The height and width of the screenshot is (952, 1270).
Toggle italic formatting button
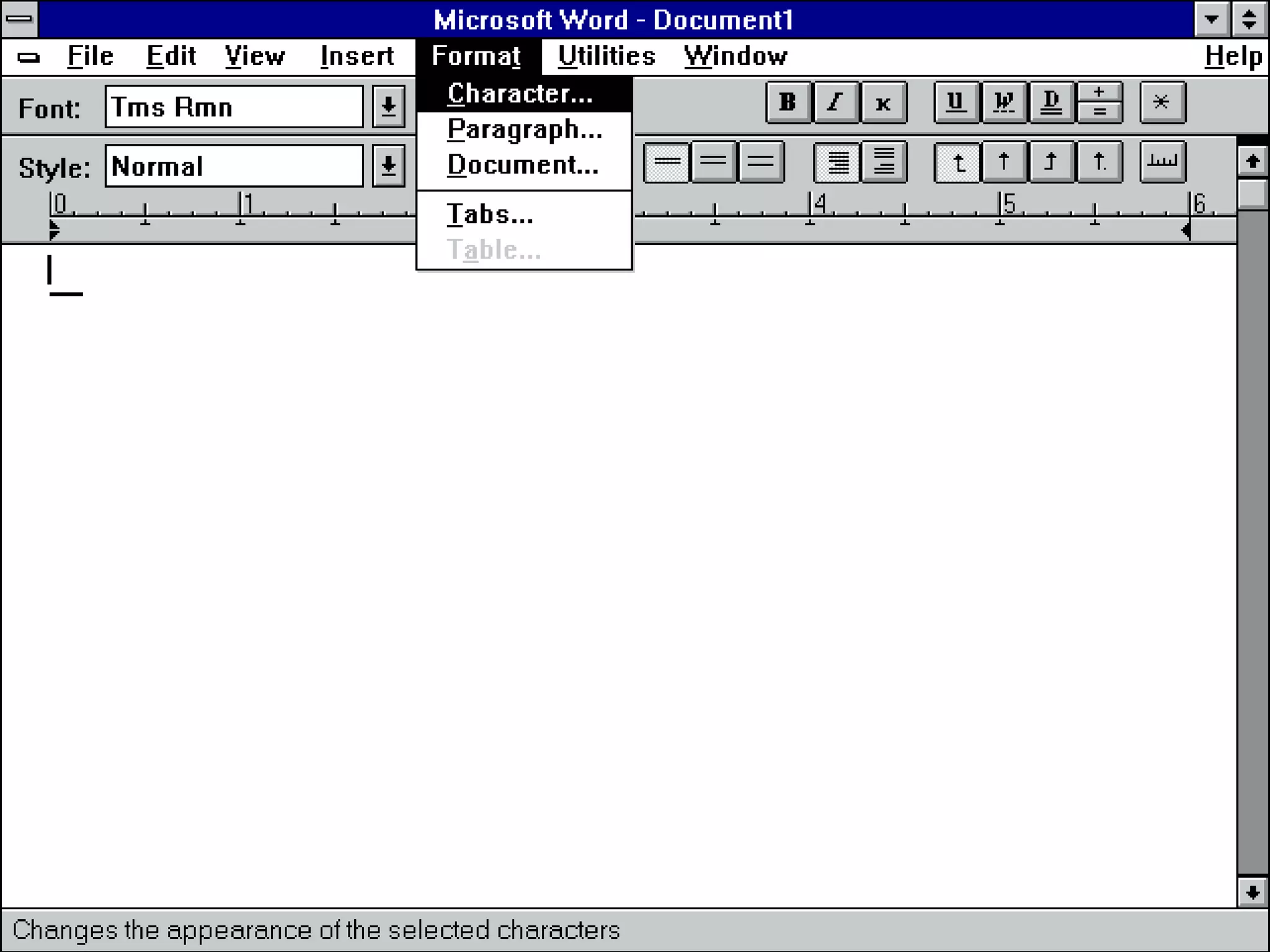(x=835, y=102)
